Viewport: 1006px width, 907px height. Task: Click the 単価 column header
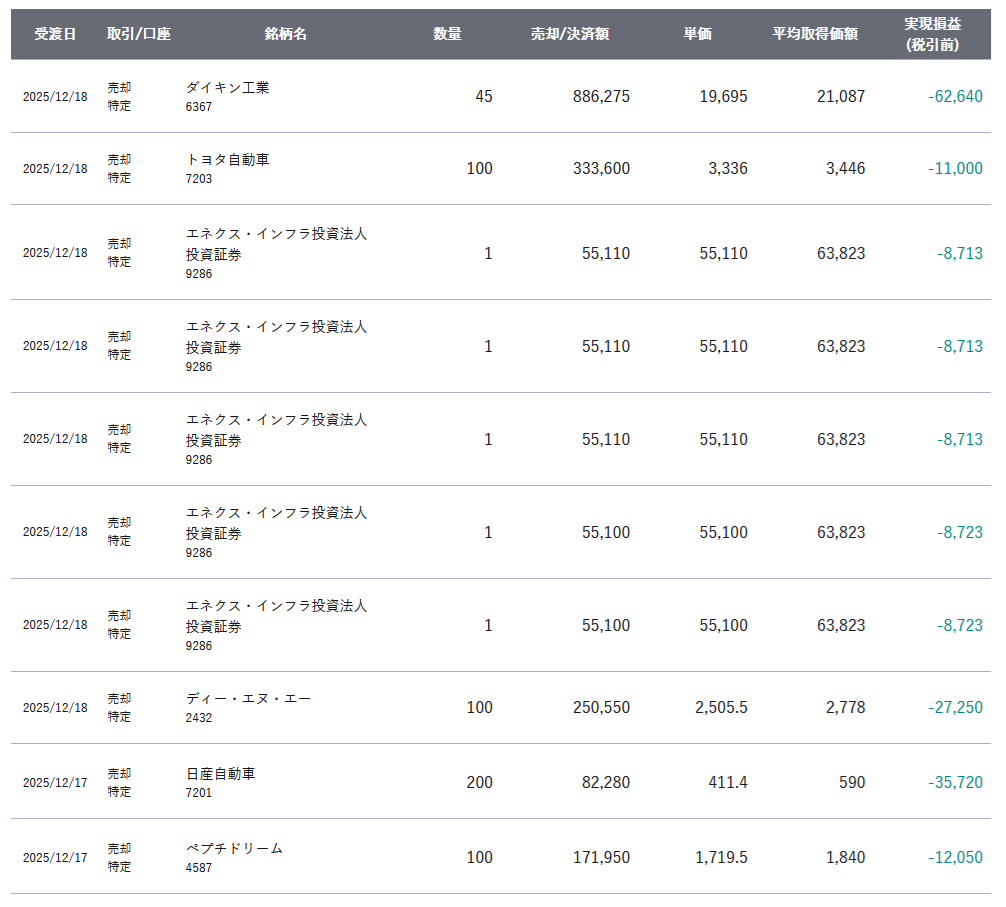click(697, 34)
